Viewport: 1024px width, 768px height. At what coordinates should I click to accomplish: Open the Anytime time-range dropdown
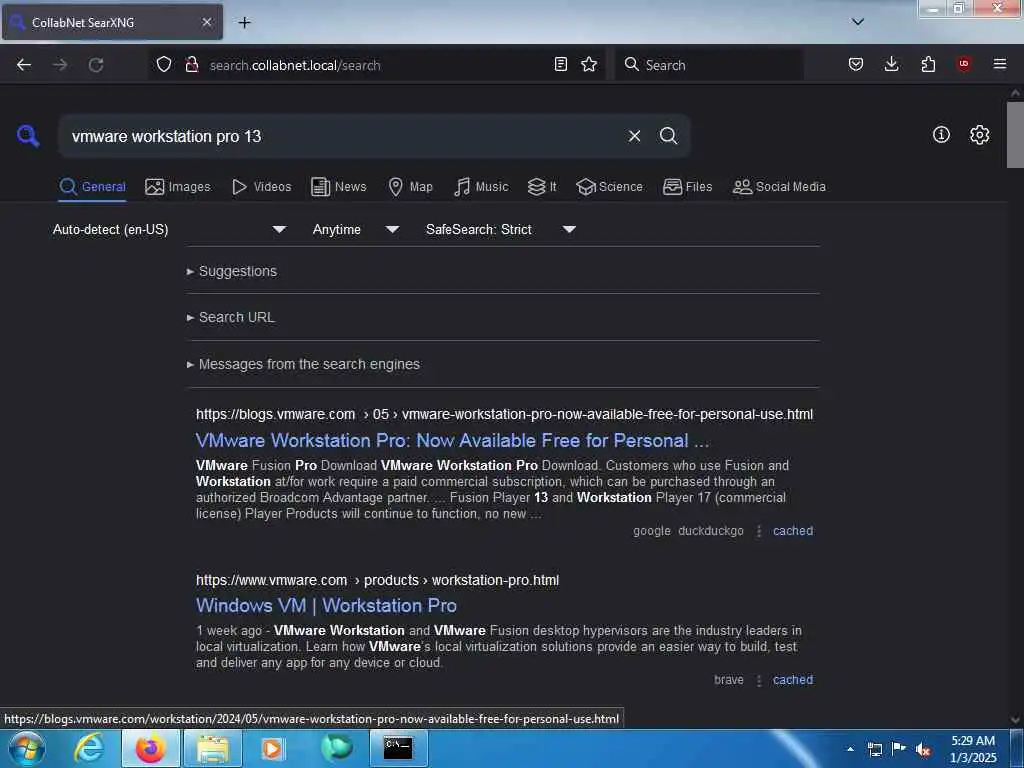(x=355, y=229)
